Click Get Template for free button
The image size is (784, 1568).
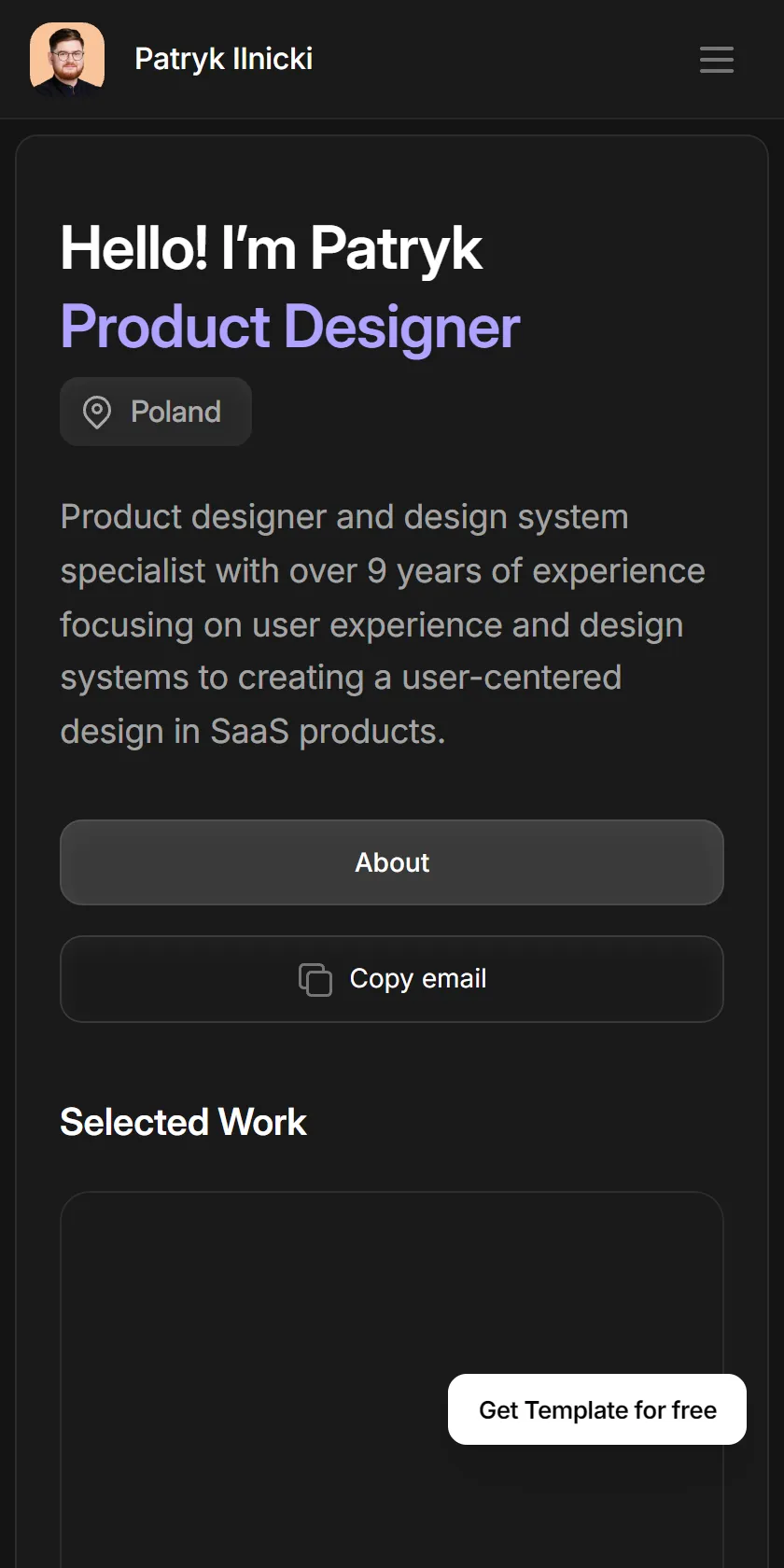597,1409
